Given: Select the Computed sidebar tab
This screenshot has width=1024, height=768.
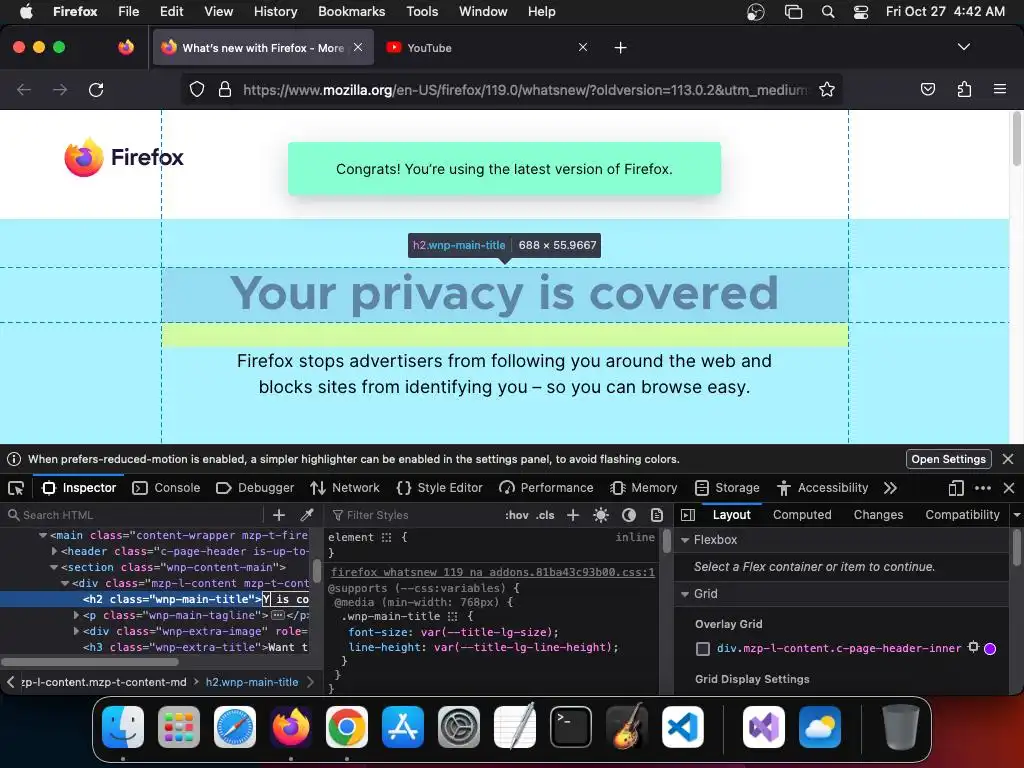Looking at the screenshot, I should point(802,515).
